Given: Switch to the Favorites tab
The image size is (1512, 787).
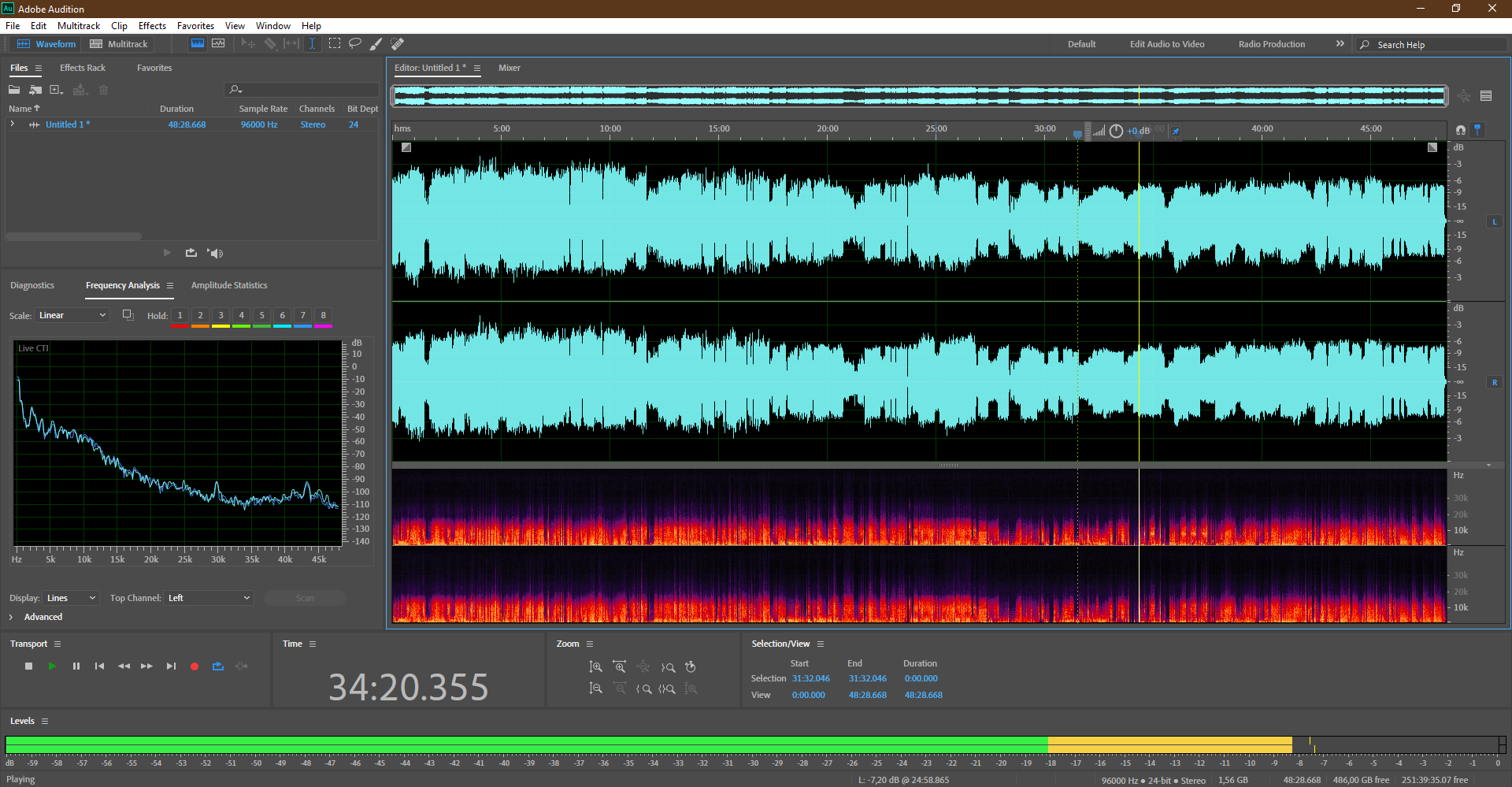Looking at the screenshot, I should 154,68.
